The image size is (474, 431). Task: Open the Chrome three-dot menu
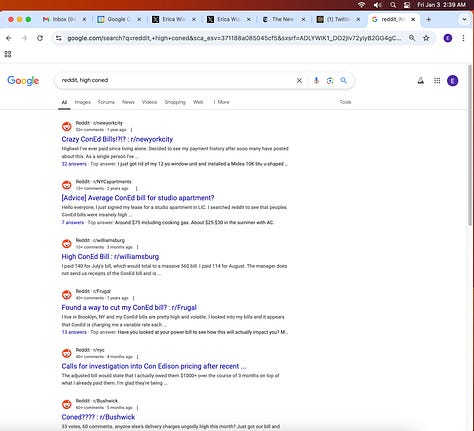coord(463,38)
